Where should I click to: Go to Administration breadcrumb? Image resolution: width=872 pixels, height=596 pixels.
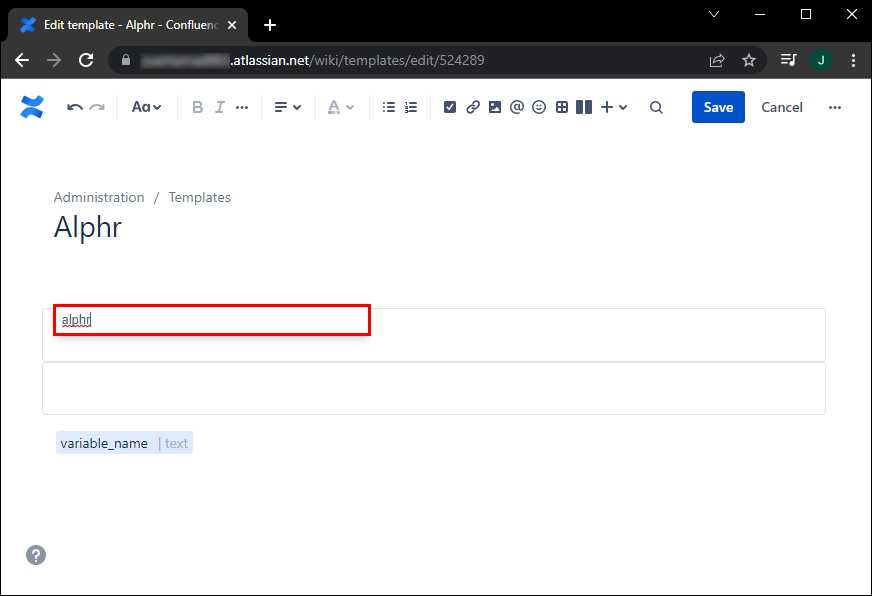click(99, 197)
